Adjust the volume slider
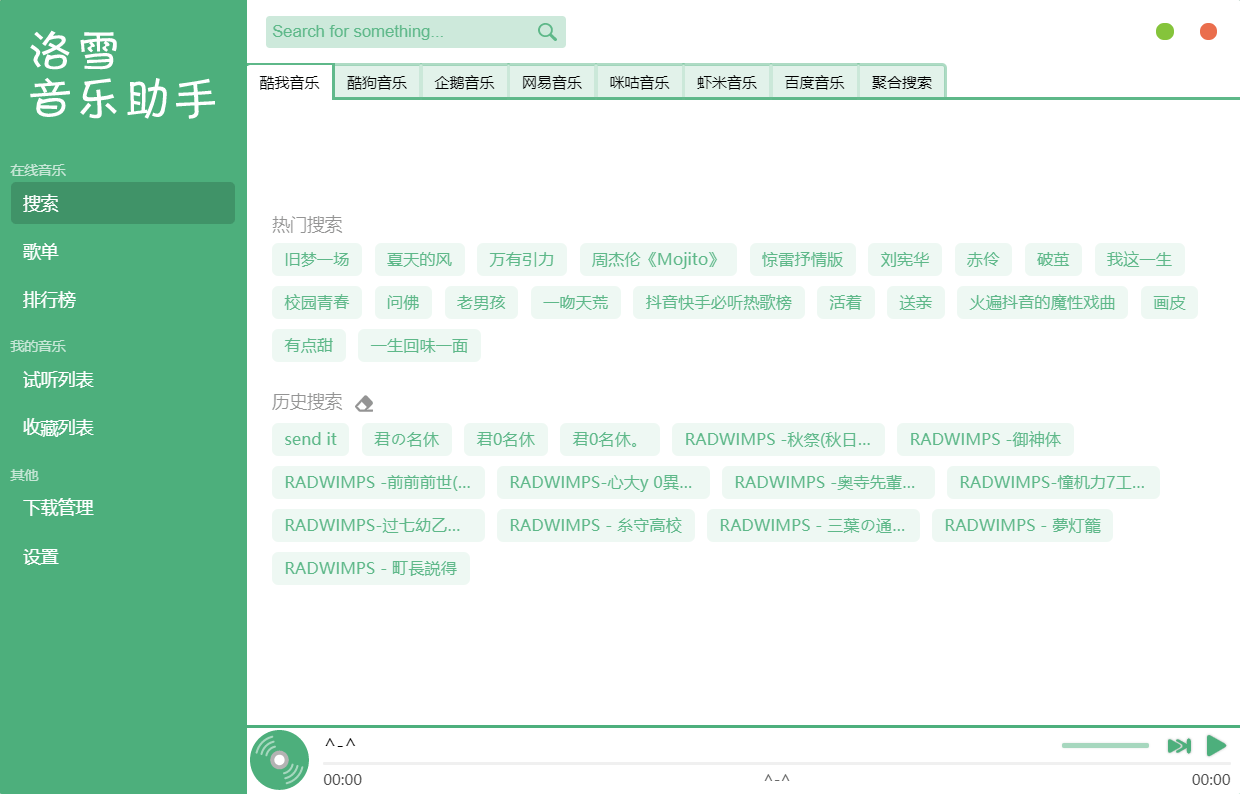This screenshot has height=794, width=1240. click(1105, 746)
